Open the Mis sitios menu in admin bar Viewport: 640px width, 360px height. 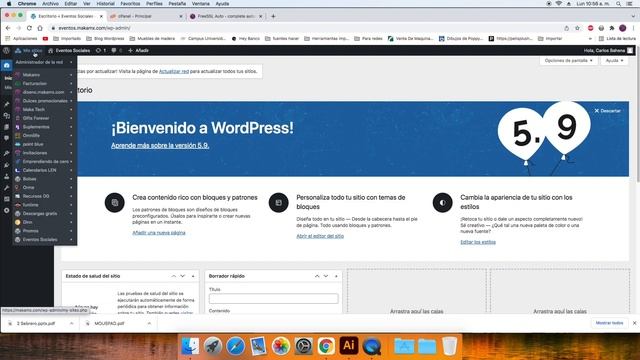[x=29, y=51]
